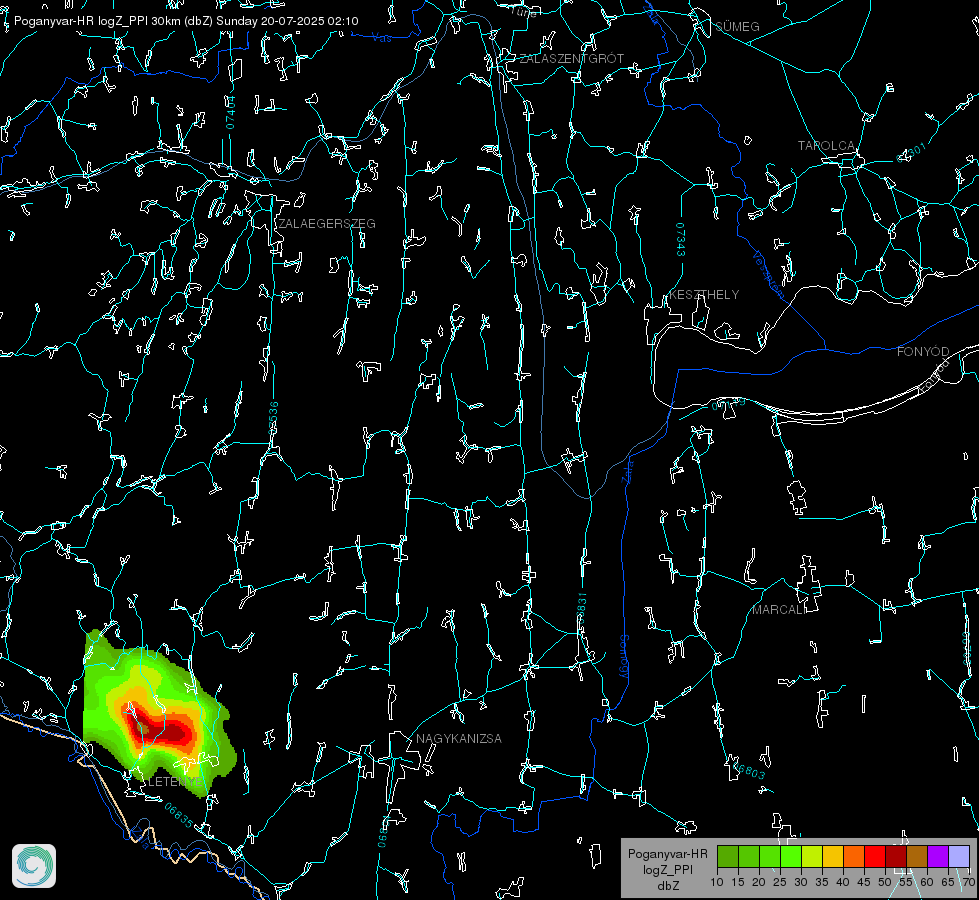Click the Zala river label
This screenshot has height=900, width=979.
(x=627, y=471)
